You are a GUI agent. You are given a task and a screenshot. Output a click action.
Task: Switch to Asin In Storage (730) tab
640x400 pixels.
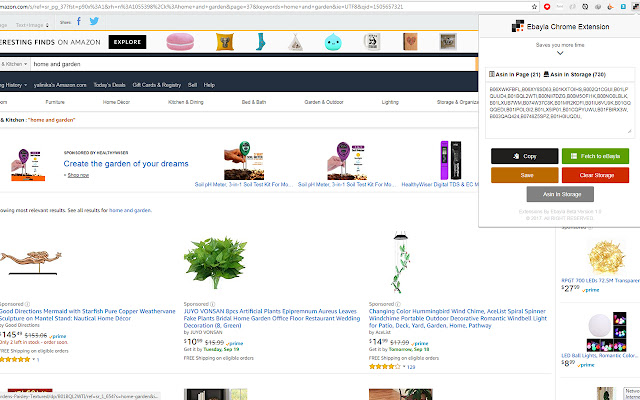(x=575, y=74)
